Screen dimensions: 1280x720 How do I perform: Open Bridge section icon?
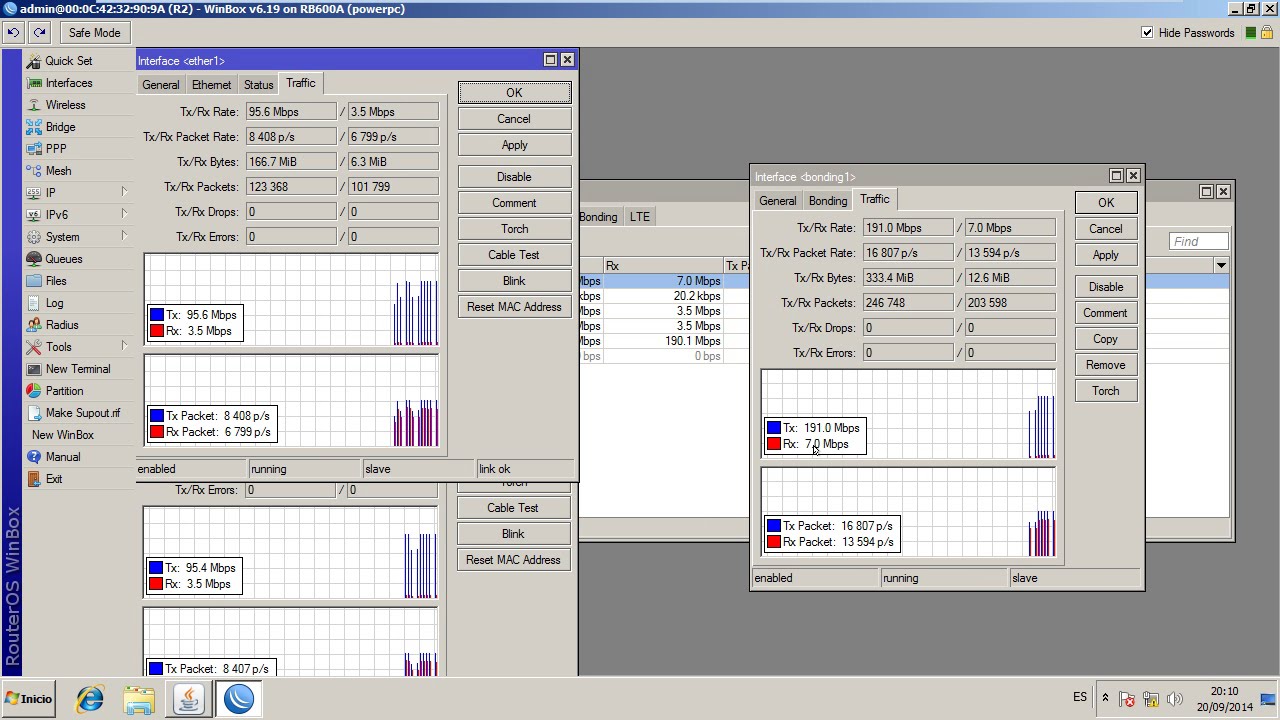click(x=34, y=127)
